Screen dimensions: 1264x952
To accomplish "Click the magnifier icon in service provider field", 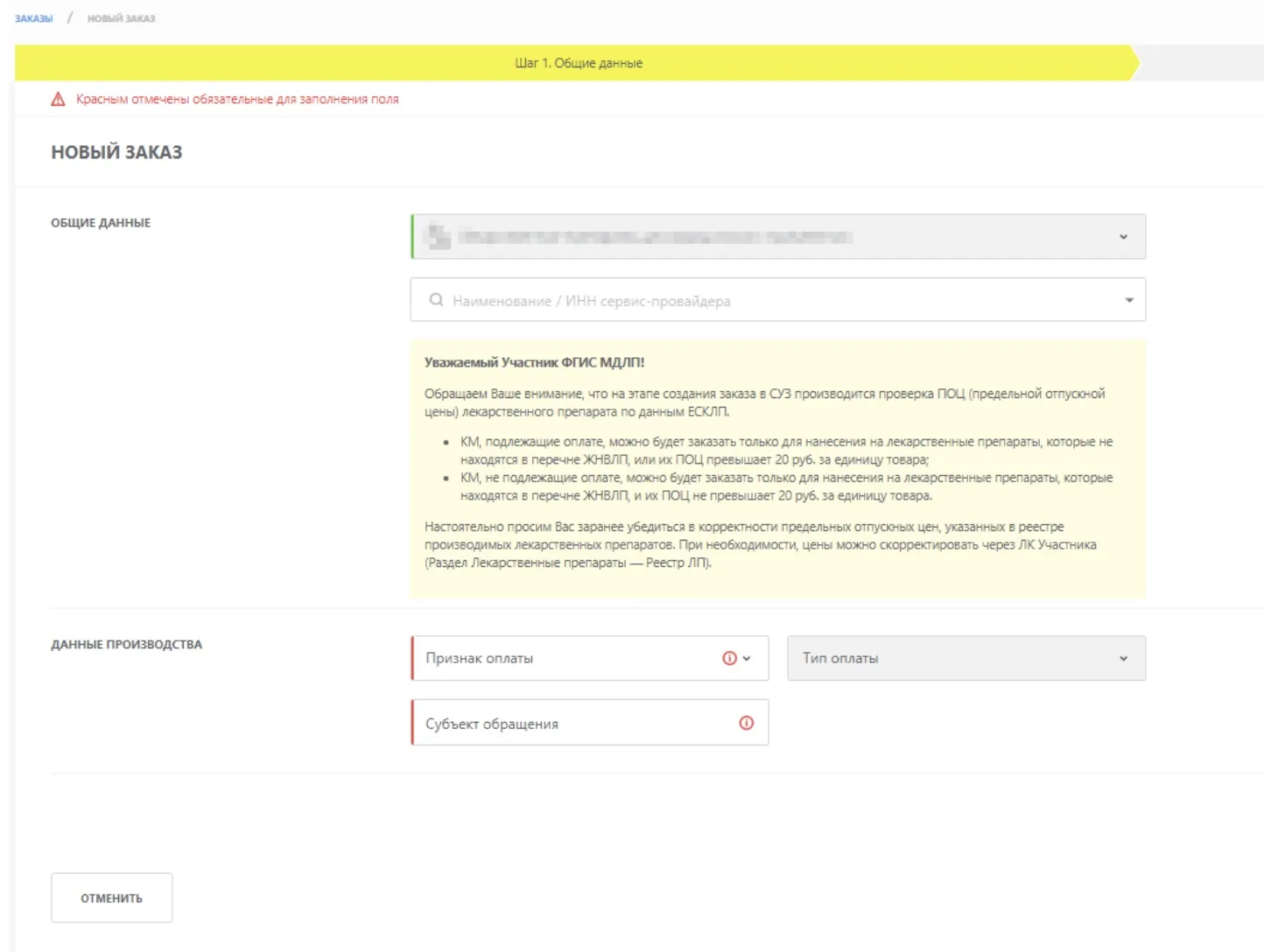I will coord(436,300).
